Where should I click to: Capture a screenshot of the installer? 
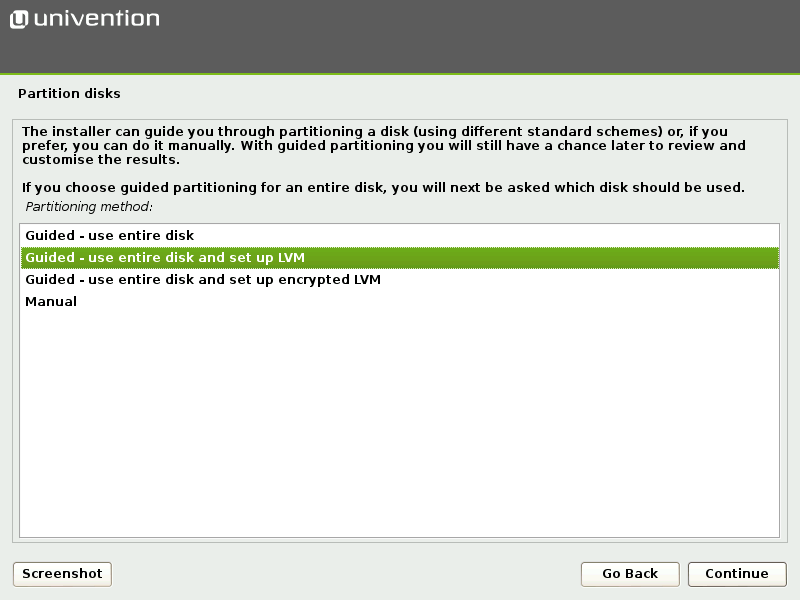pyautogui.click(x=61, y=574)
